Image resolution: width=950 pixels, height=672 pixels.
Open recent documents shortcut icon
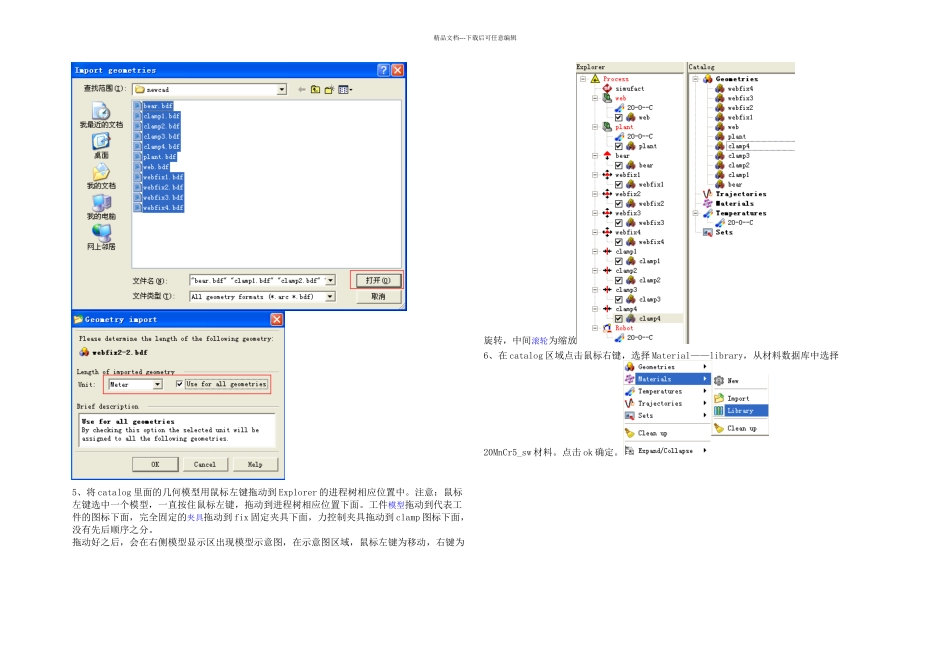point(101,115)
